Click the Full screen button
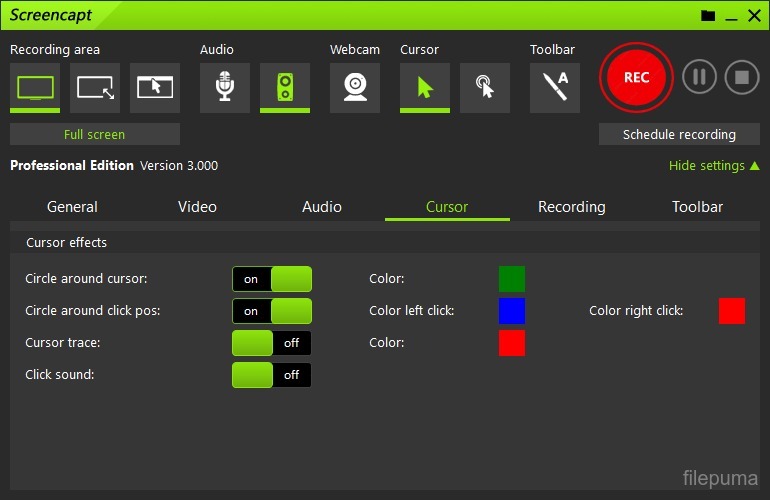 pos(95,134)
